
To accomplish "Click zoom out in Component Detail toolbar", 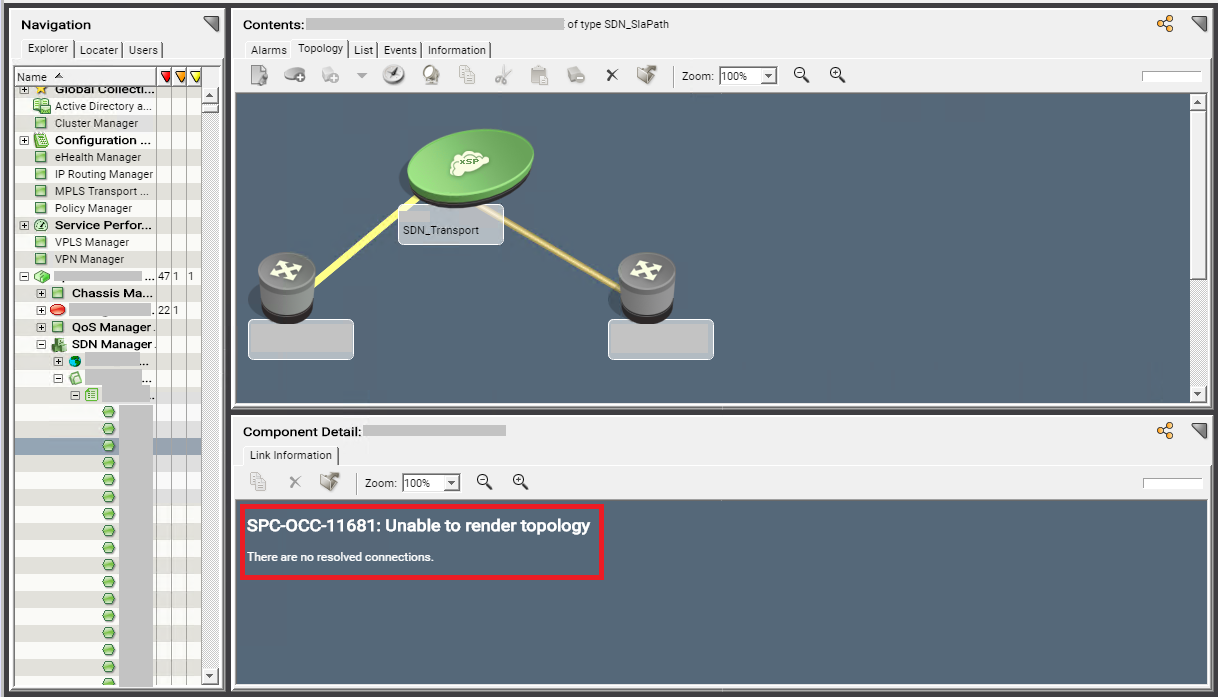I will tap(484, 482).
